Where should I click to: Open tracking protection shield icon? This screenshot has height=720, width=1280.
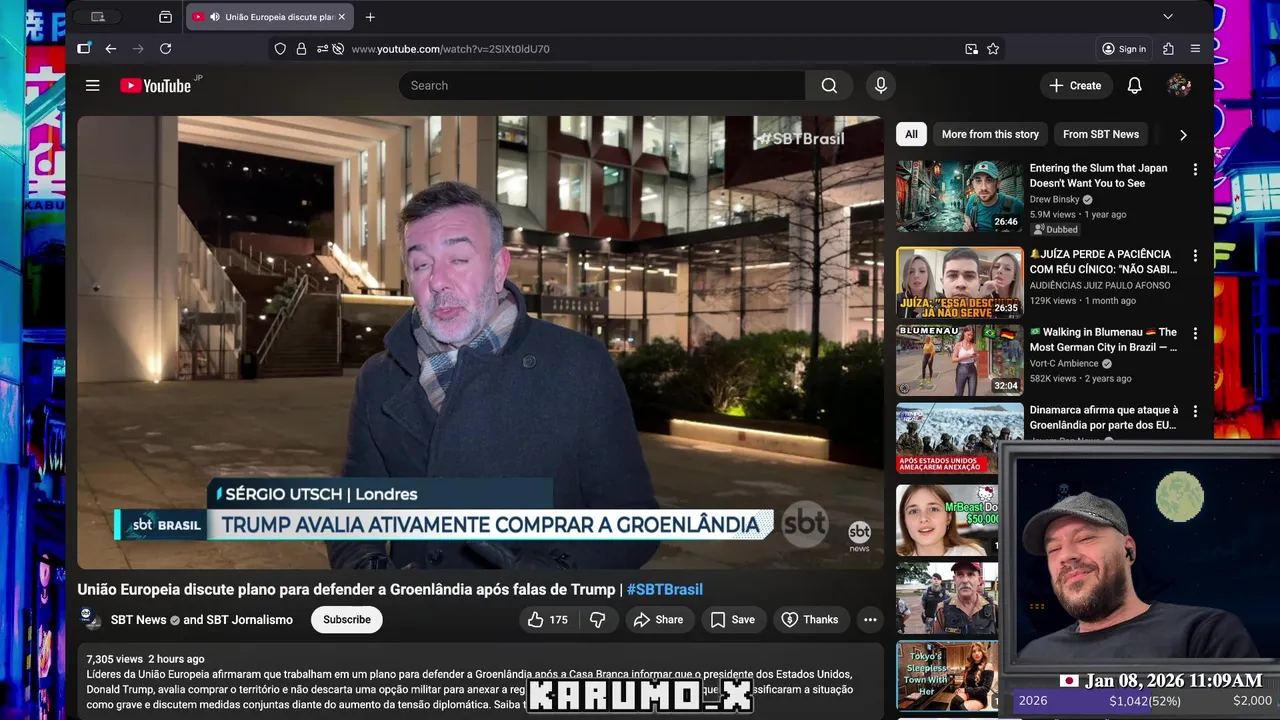tap(280, 49)
